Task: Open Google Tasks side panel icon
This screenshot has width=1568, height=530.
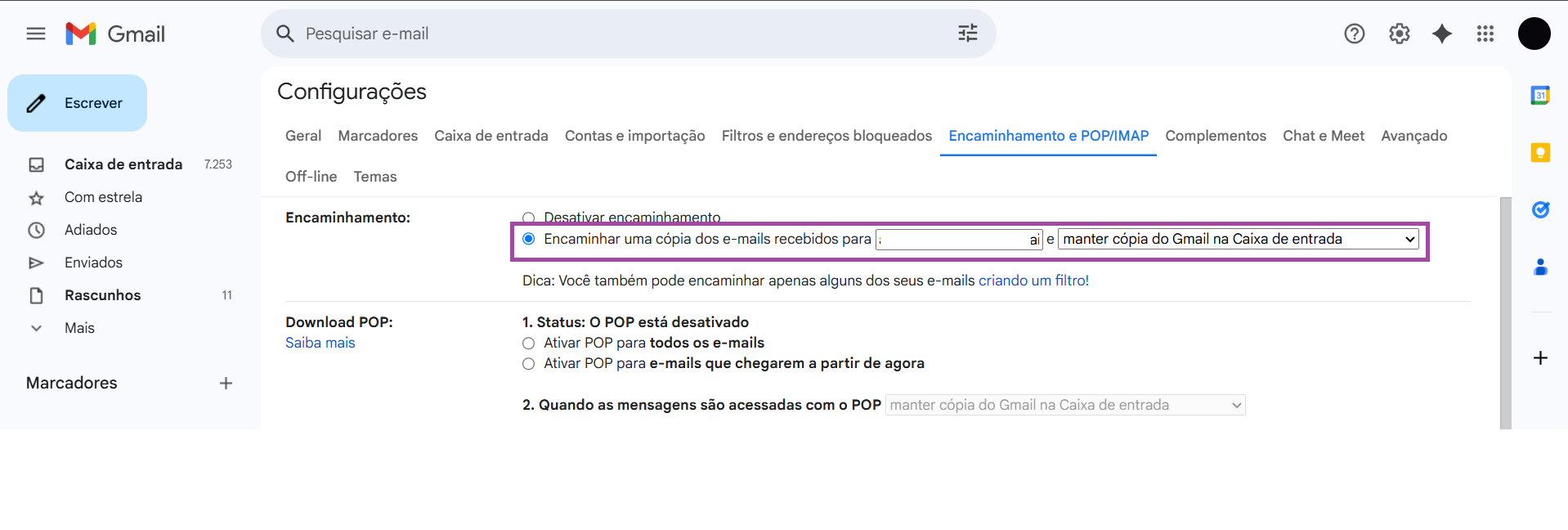Action: pos(1540,210)
